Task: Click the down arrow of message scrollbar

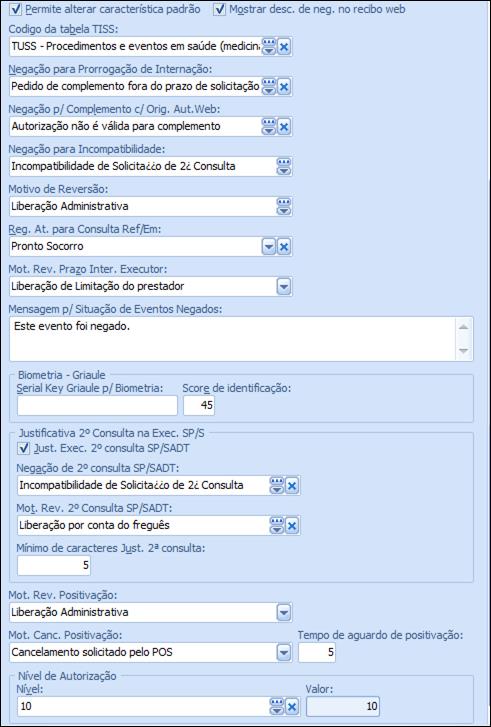Action: tap(463, 351)
